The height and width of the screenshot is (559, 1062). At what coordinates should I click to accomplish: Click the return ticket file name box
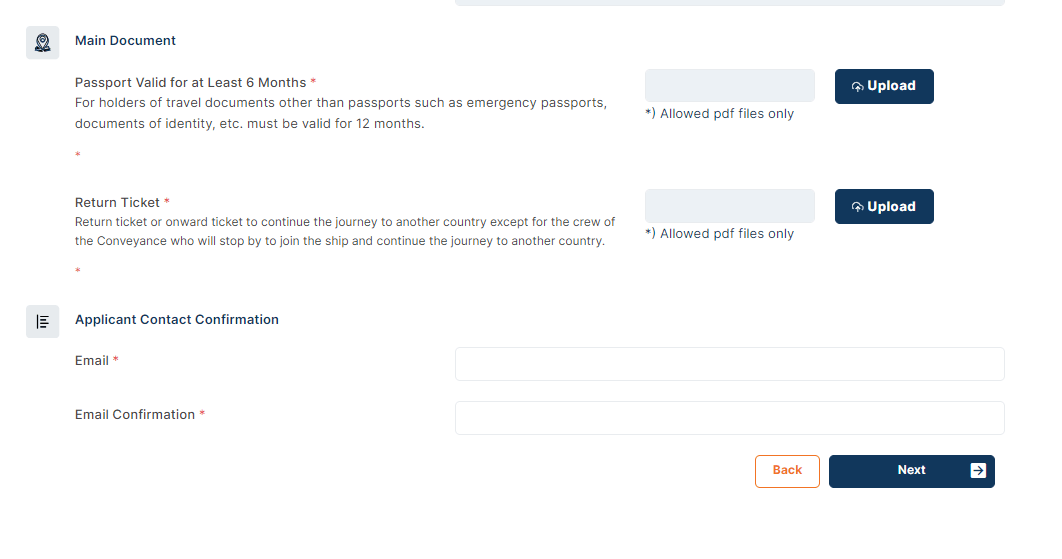(729, 206)
